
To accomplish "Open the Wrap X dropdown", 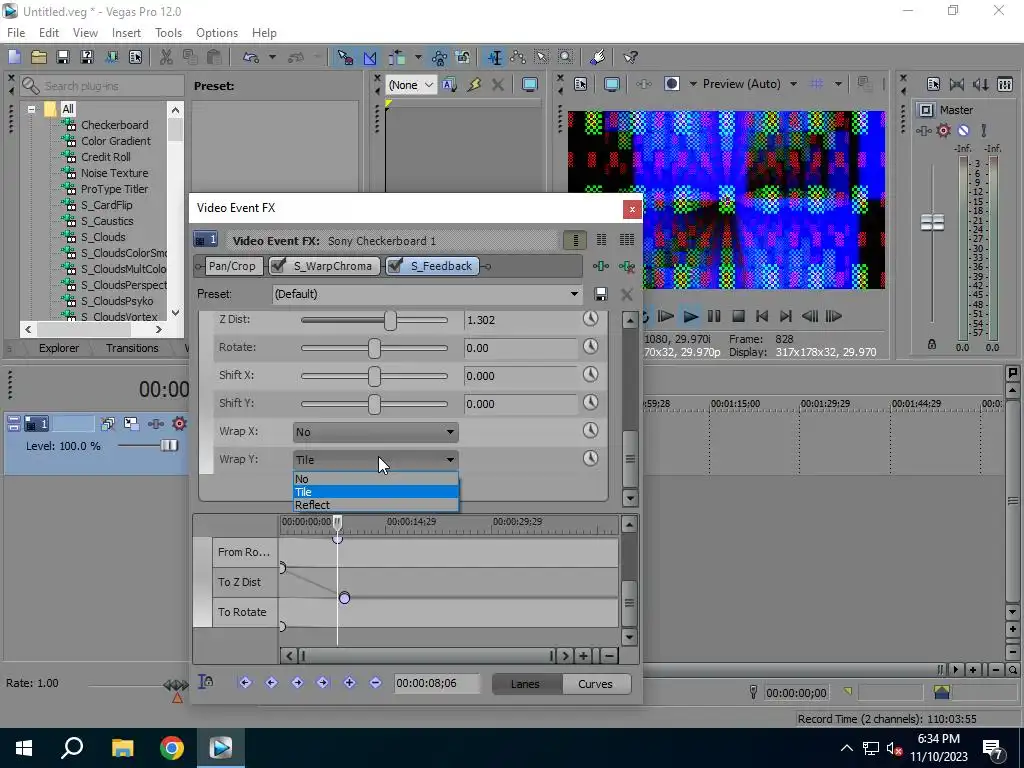I will pyautogui.click(x=376, y=432).
